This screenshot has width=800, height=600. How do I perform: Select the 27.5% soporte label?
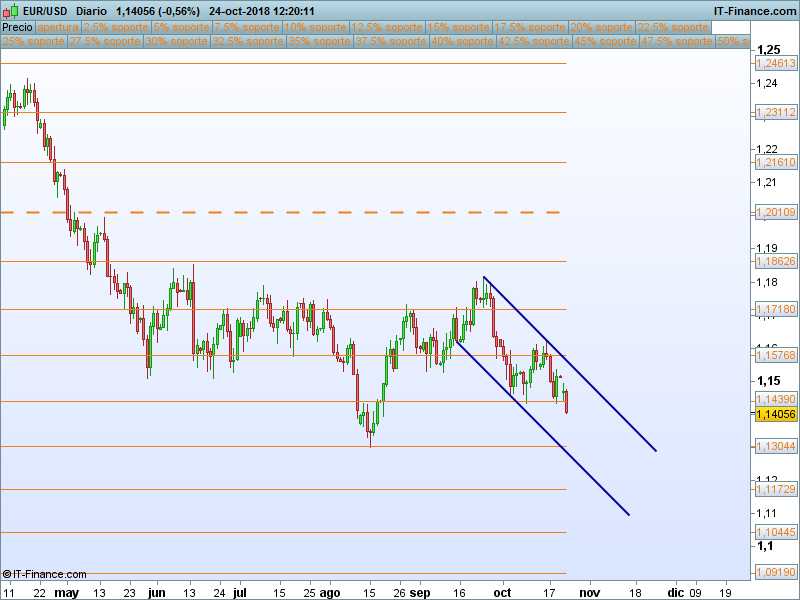[x=105, y=41]
